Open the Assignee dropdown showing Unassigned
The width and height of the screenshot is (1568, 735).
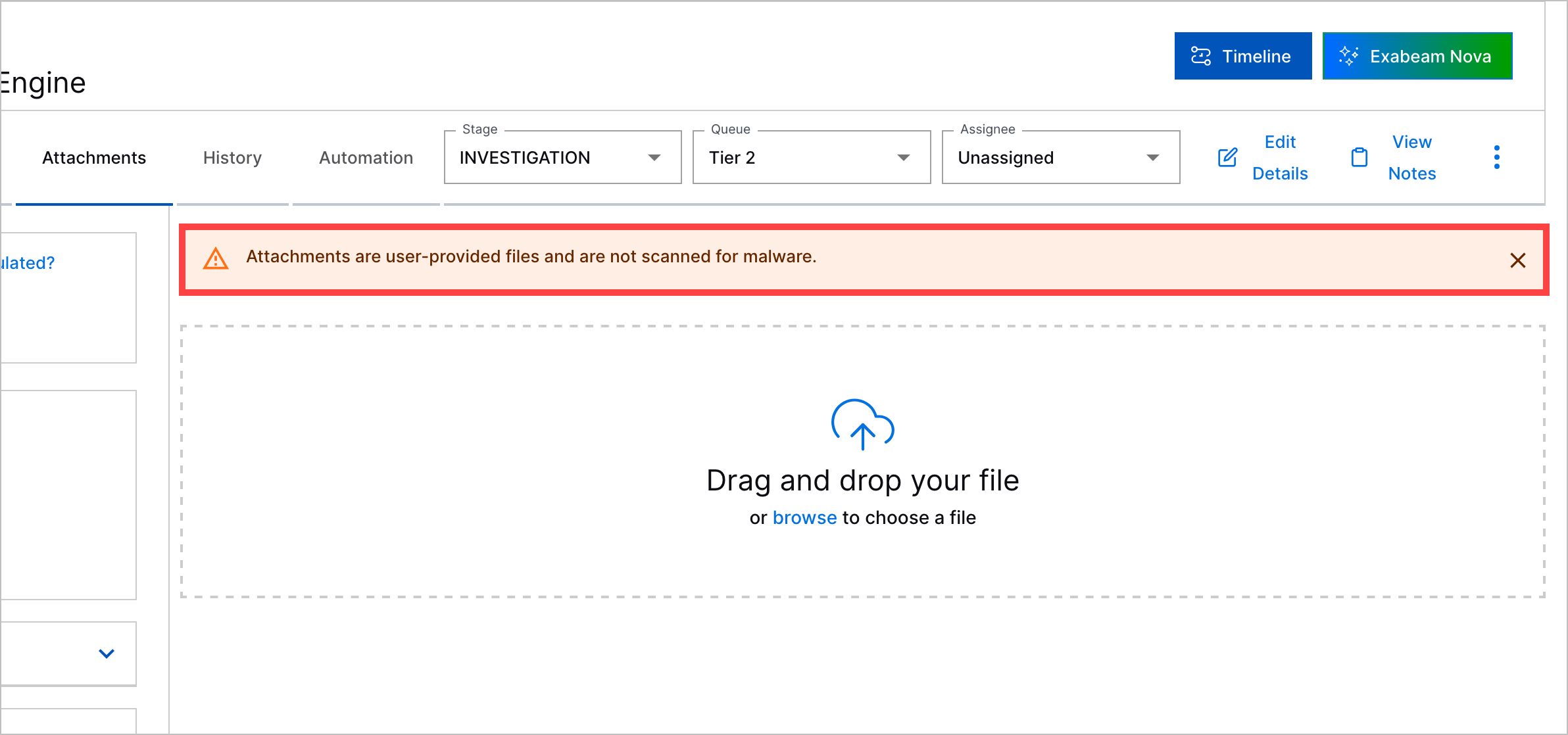click(x=1152, y=157)
